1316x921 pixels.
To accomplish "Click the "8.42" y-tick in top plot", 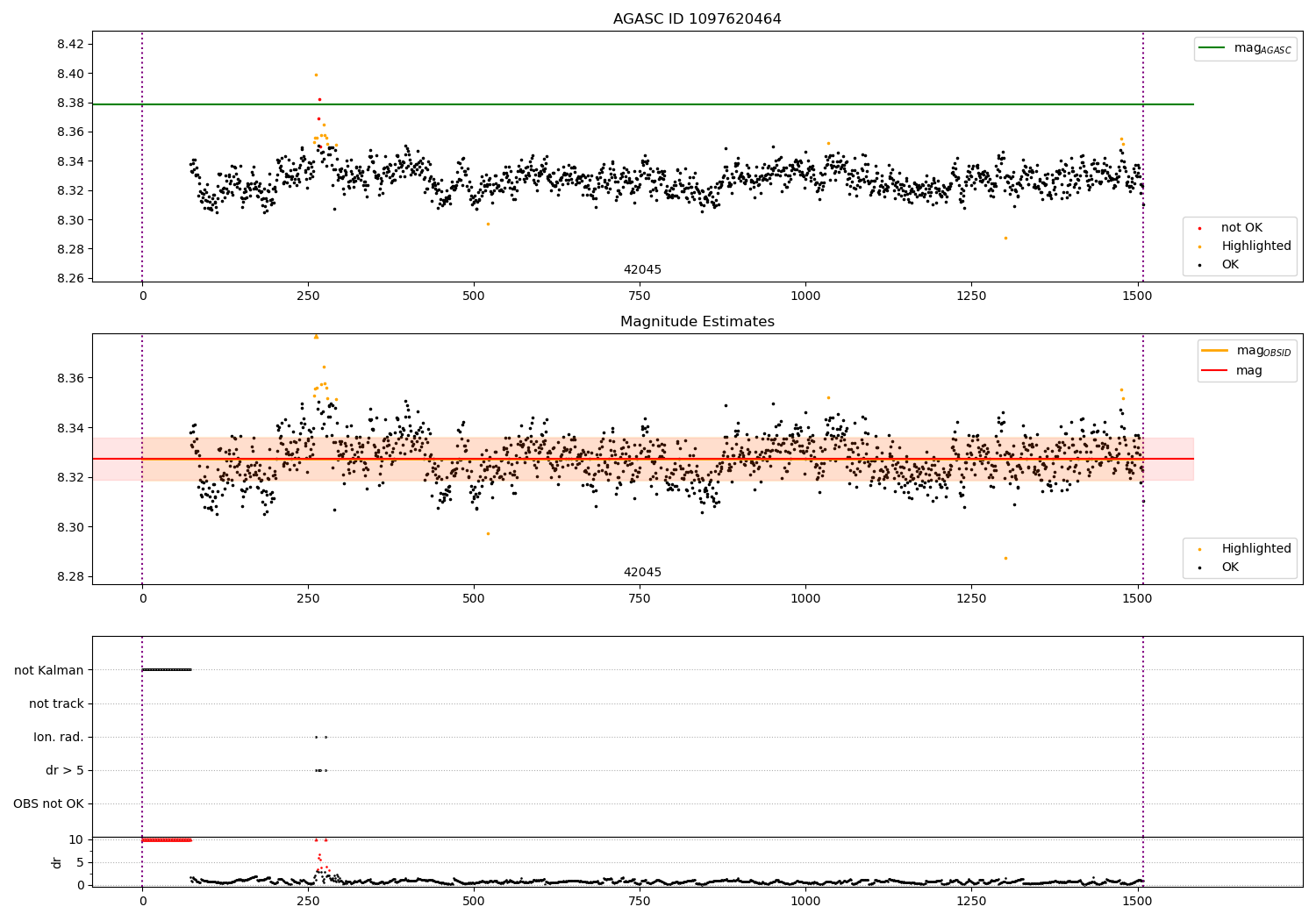I will (69, 44).
